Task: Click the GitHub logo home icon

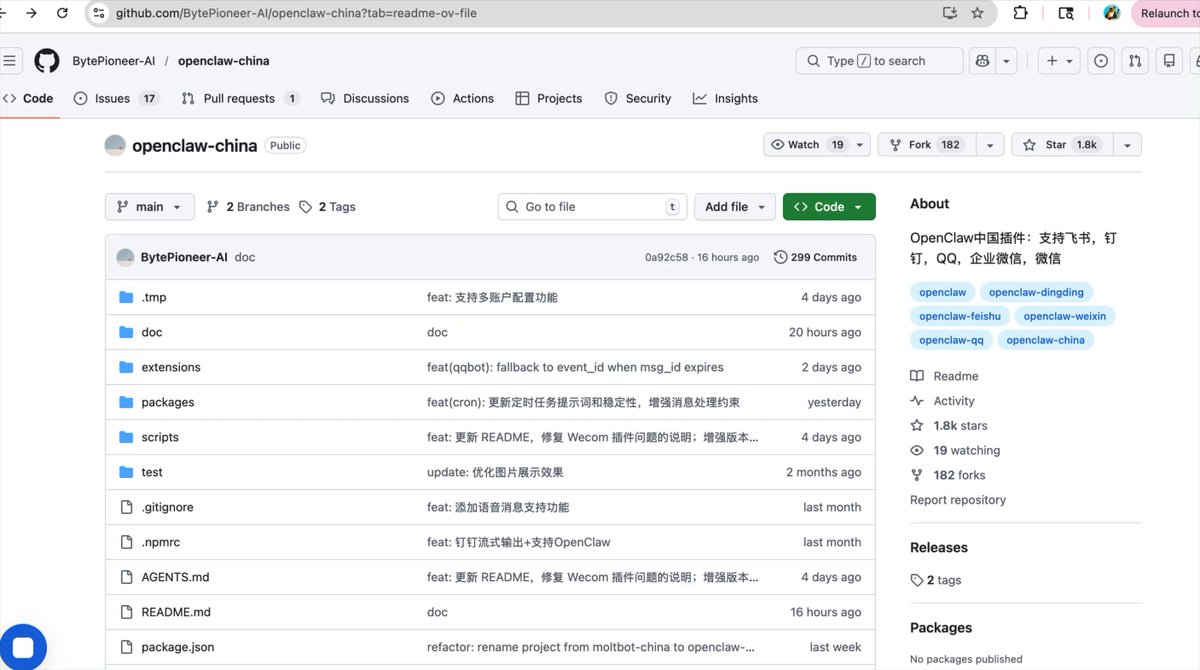Action: pyautogui.click(x=47, y=61)
